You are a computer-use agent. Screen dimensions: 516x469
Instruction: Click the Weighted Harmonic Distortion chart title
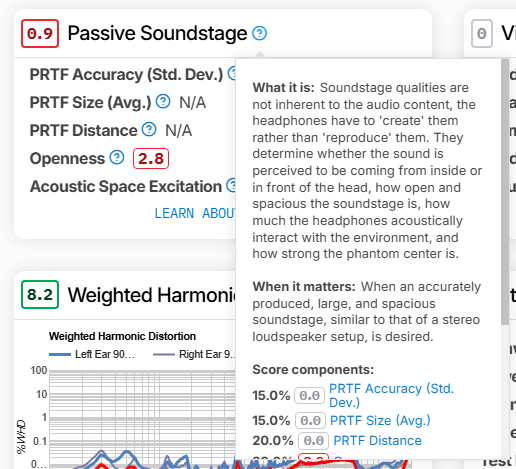pyautogui.click(x=122, y=336)
